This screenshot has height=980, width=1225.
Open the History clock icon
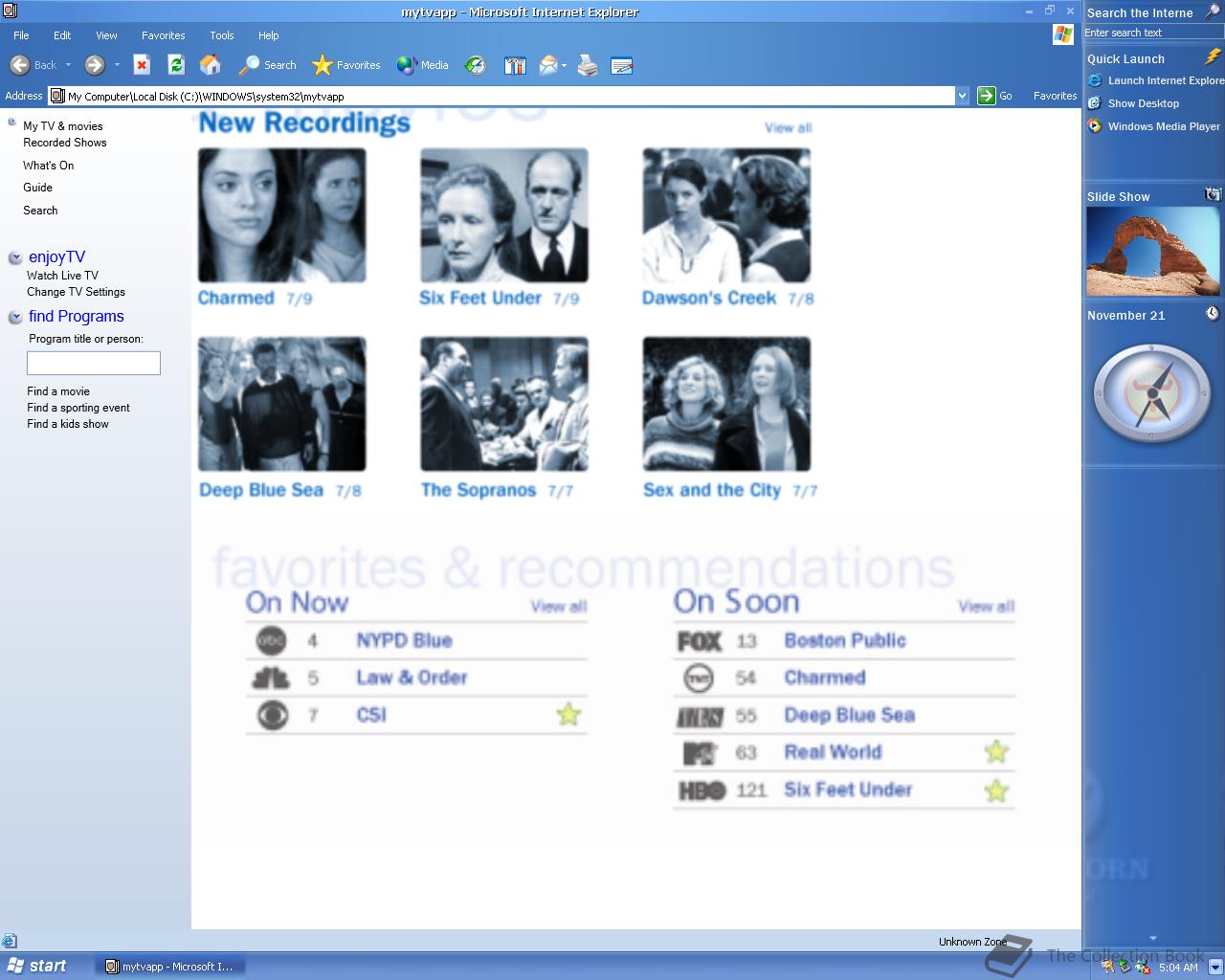tap(476, 65)
